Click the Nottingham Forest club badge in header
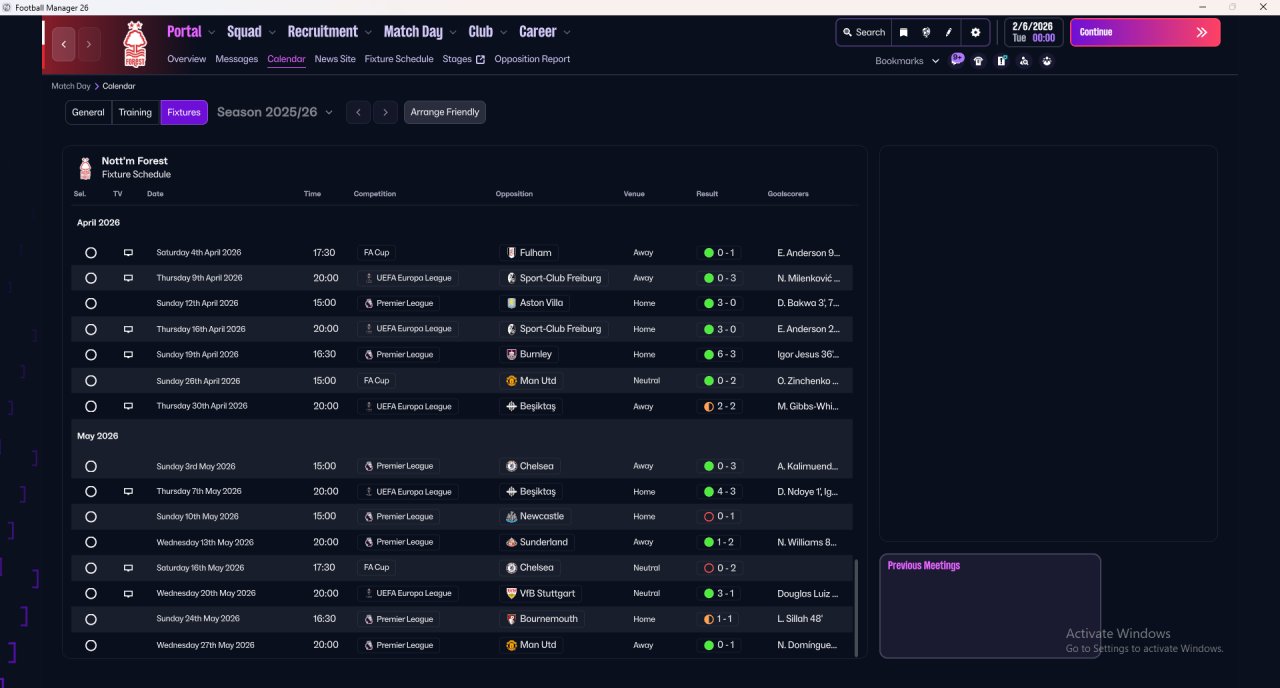The height and width of the screenshot is (688, 1280). pos(134,44)
